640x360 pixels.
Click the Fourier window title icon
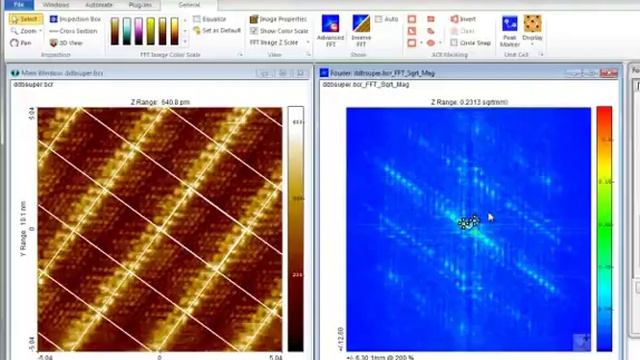coord(324,73)
